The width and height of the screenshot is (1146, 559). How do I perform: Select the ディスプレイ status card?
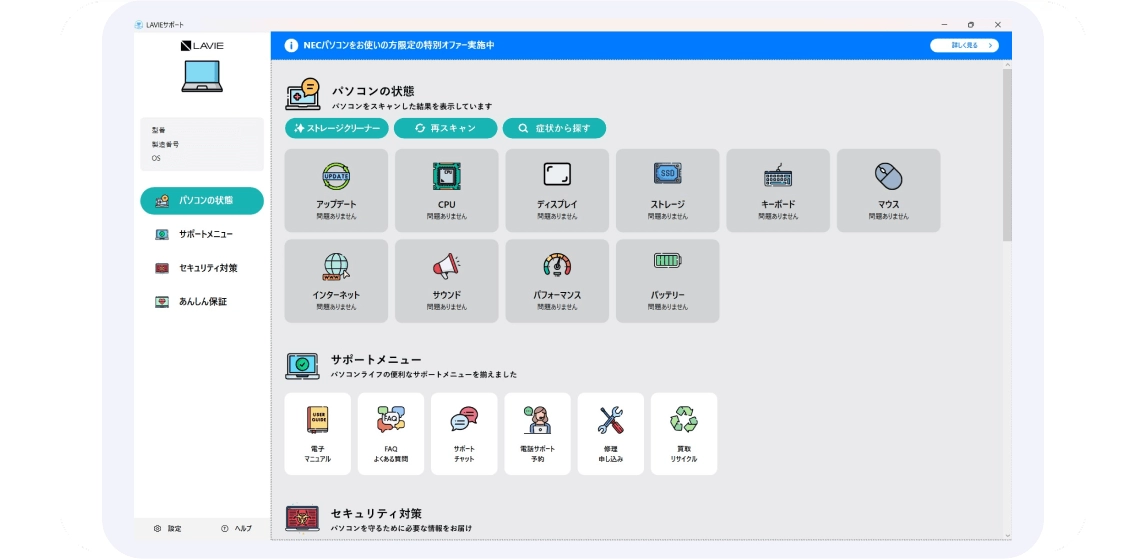pyautogui.click(x=557, y=191)
